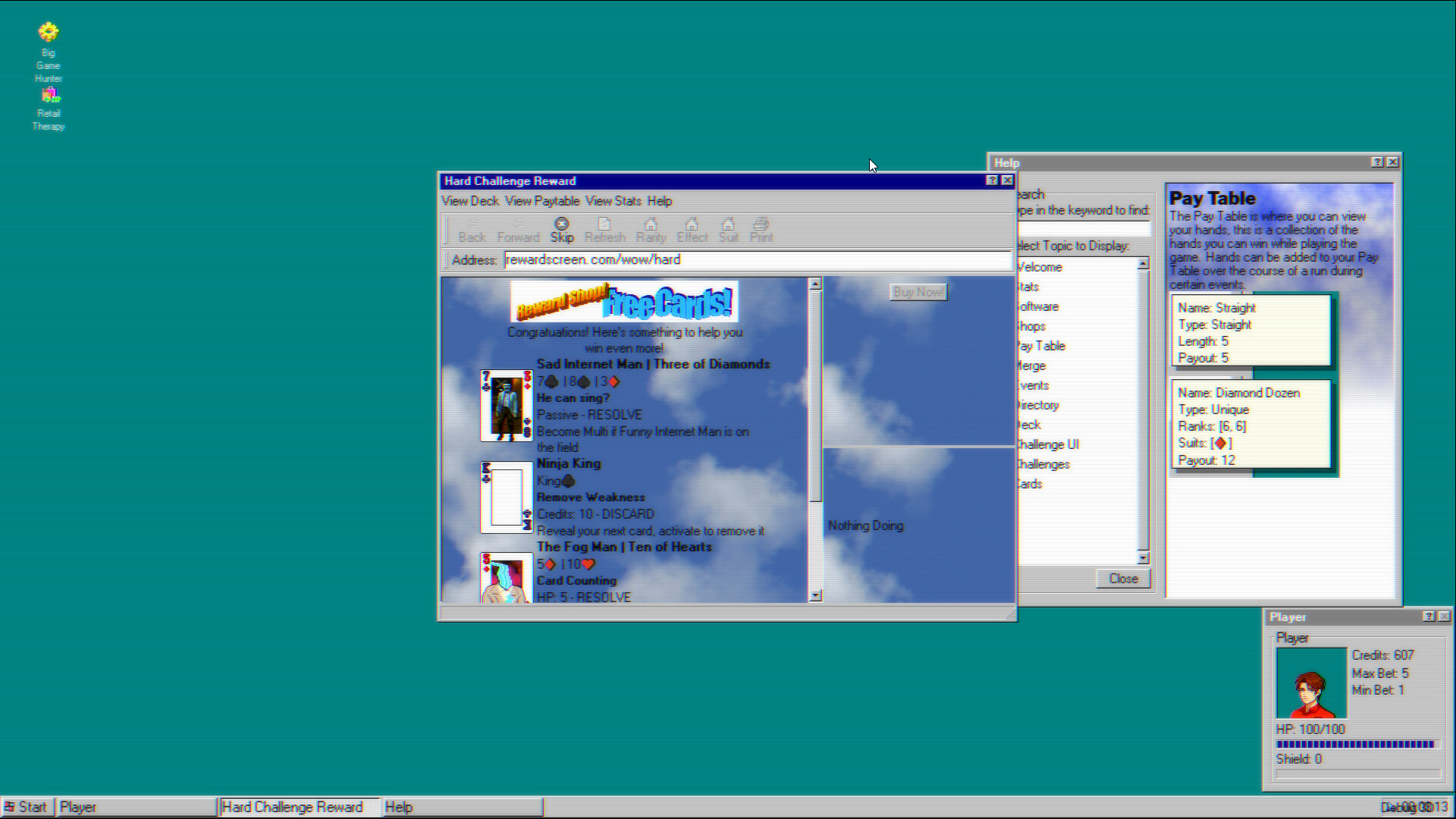Select the Pay Table help topic

[1040, 346]
